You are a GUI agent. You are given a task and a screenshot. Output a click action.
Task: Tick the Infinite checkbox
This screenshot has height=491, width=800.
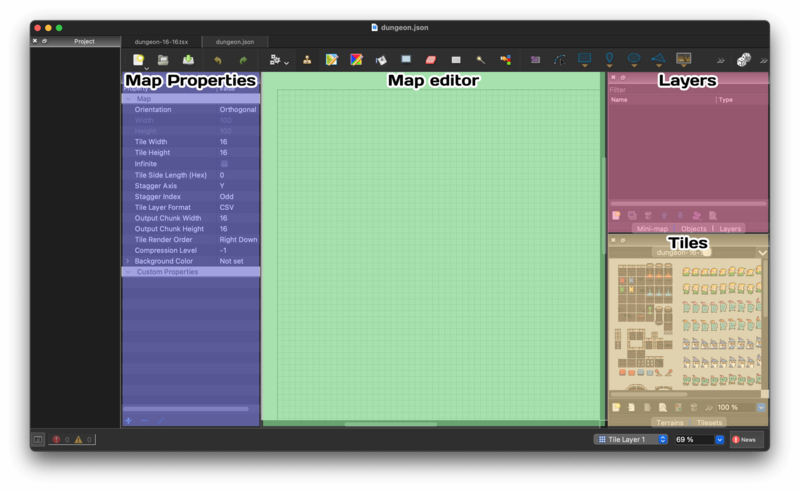pyautogui.click(x=224, y=164)
